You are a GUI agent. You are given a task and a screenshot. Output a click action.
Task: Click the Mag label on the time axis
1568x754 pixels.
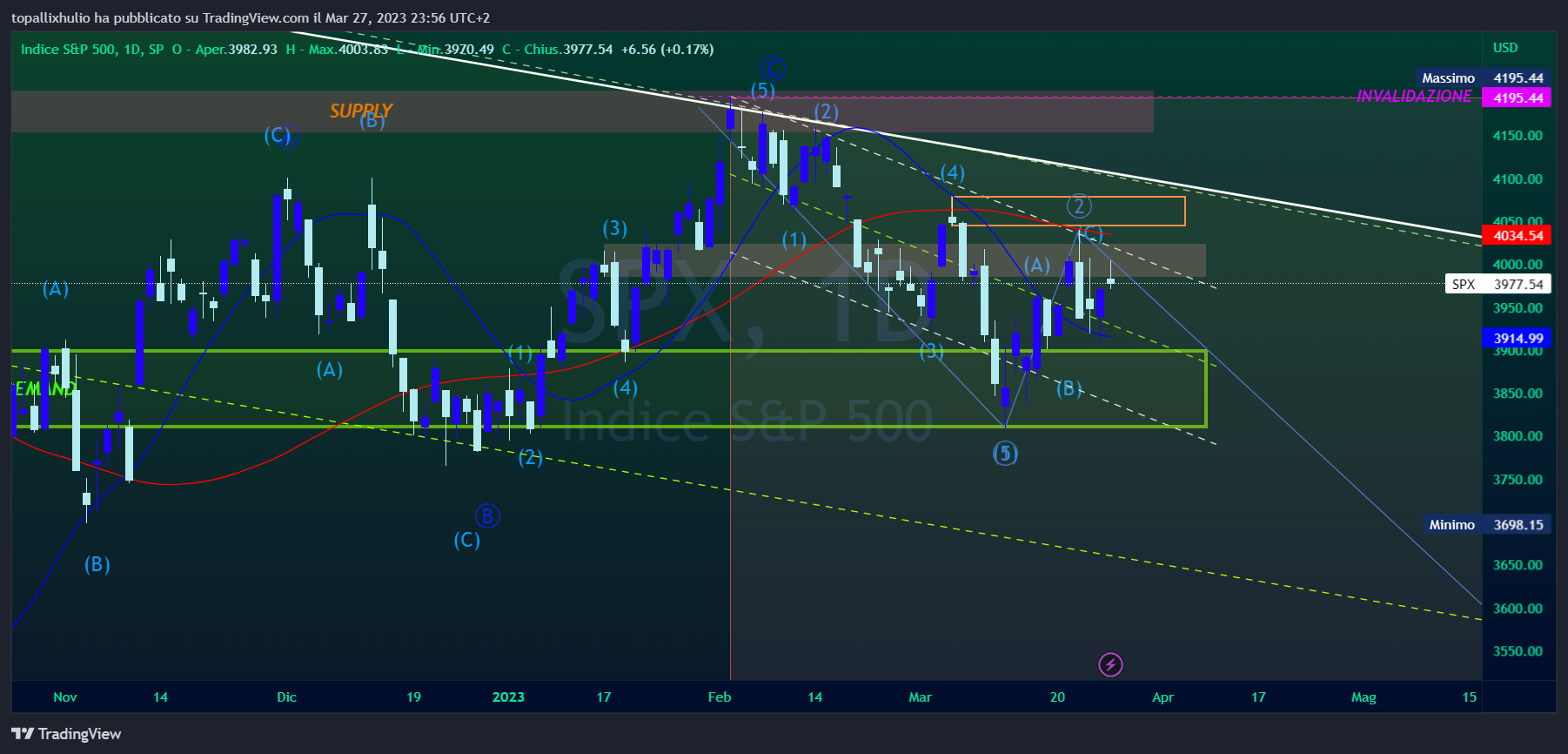pyautogui.click(x=1364, y=697)
